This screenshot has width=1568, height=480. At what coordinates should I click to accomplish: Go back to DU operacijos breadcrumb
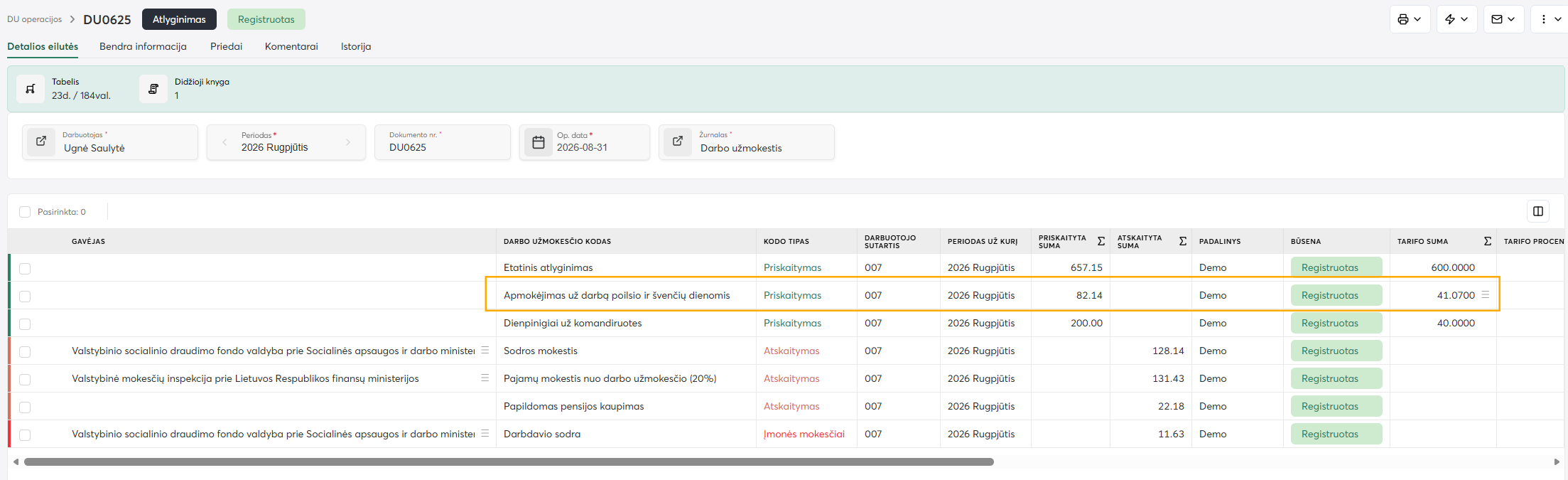pos(34,19)
